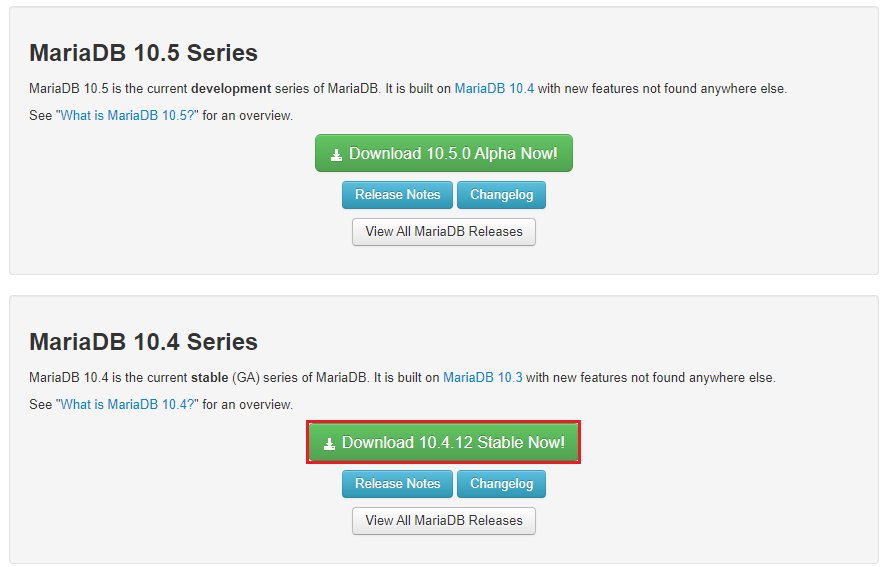Click the 'MariaDB 10.5 Series' heading
887x567 pixels.
coord(143,53)
